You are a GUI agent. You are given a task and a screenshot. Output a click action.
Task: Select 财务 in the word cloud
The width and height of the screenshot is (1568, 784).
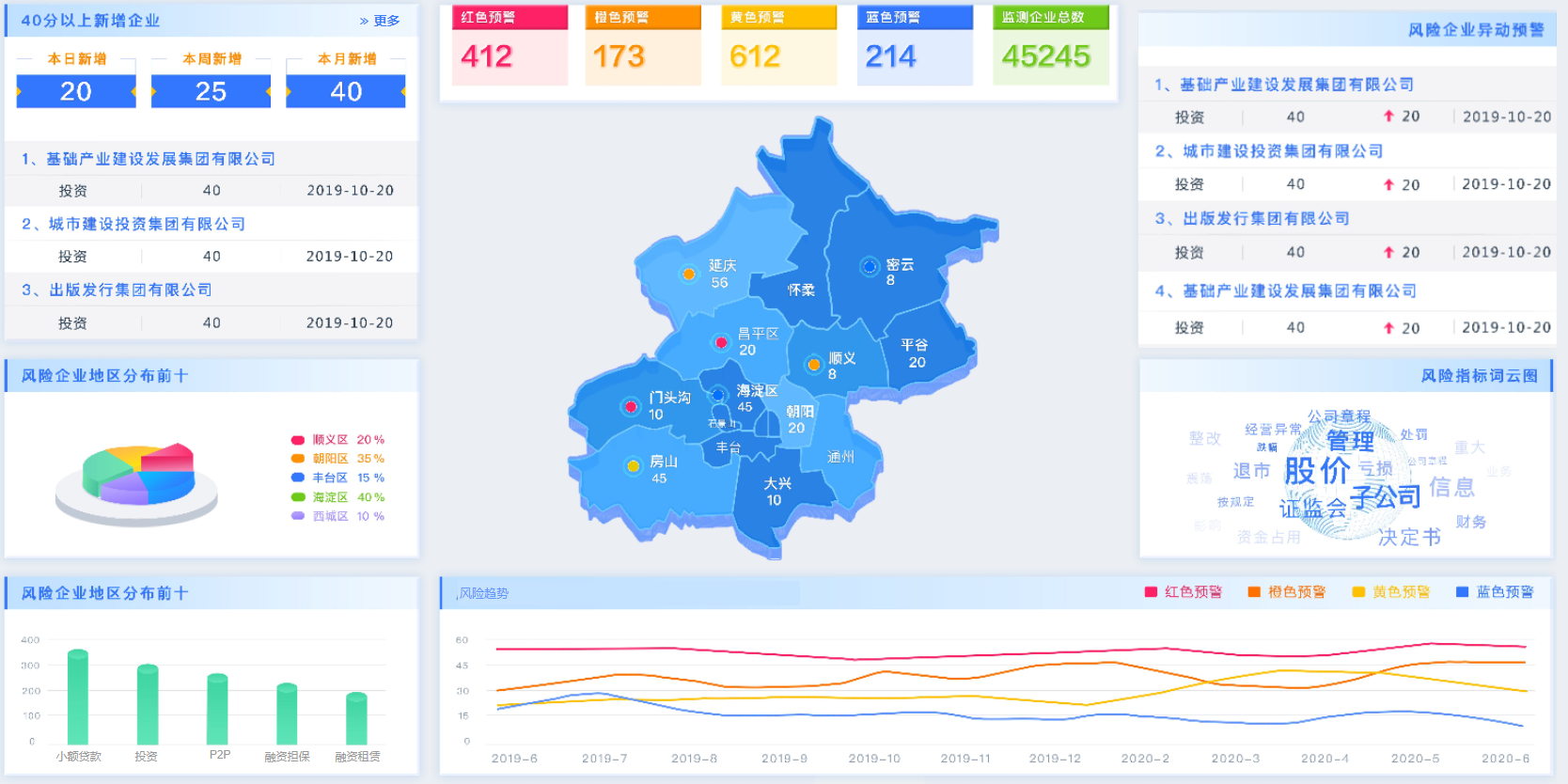point(1470,522)
